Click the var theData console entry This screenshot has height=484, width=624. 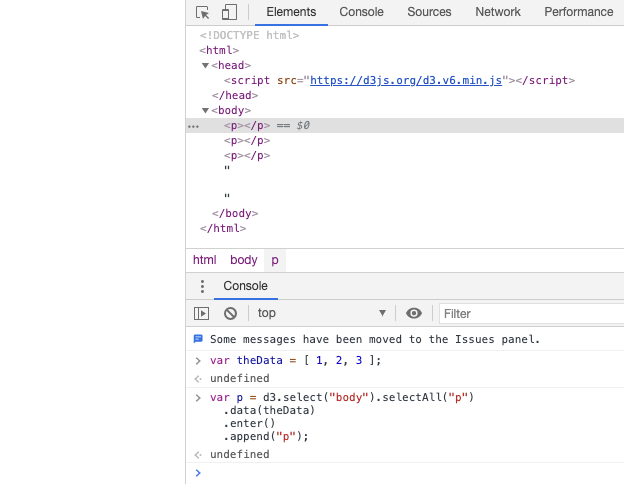coord(296,360)
